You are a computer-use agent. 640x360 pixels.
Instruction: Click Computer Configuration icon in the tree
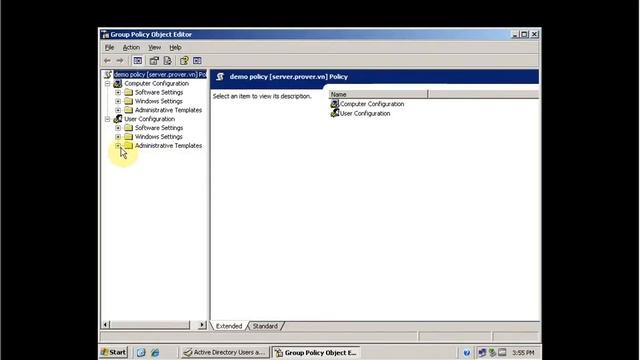tap(118, 83)
